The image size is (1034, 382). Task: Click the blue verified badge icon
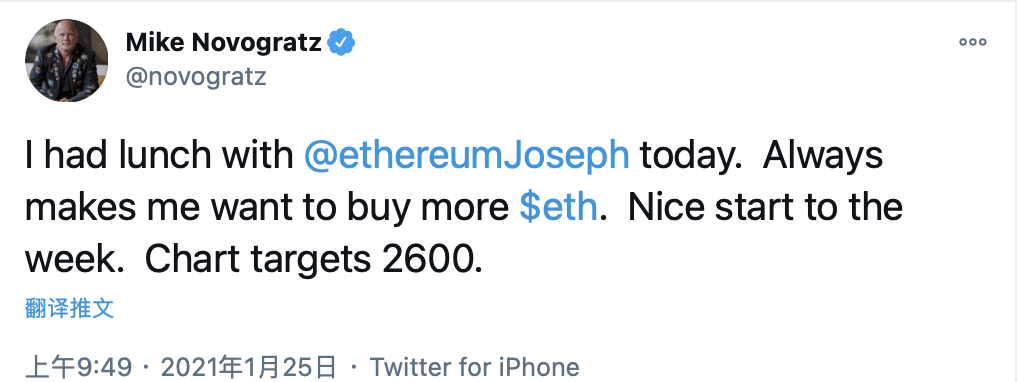342,42
